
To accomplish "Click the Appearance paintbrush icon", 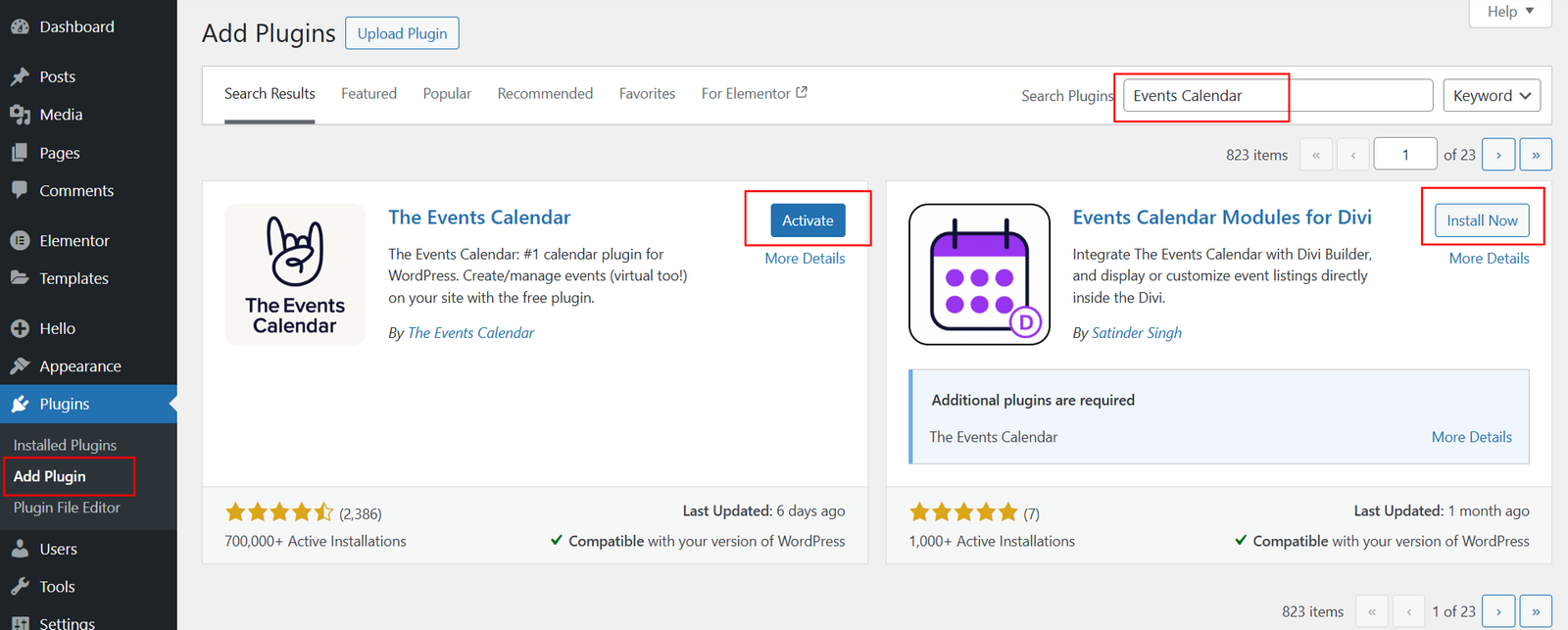I will tap(20, 366).
